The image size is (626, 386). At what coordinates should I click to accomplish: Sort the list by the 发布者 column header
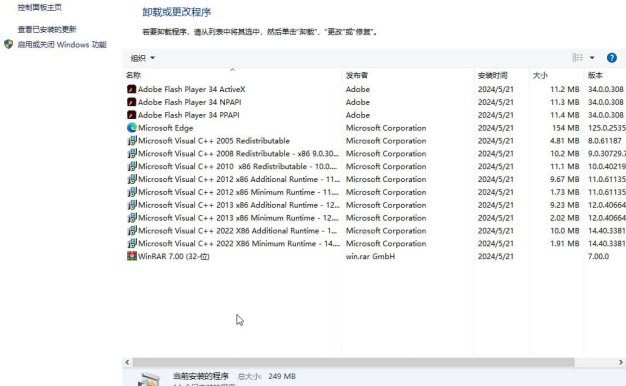pyautogui.click(x=357, y=75)
